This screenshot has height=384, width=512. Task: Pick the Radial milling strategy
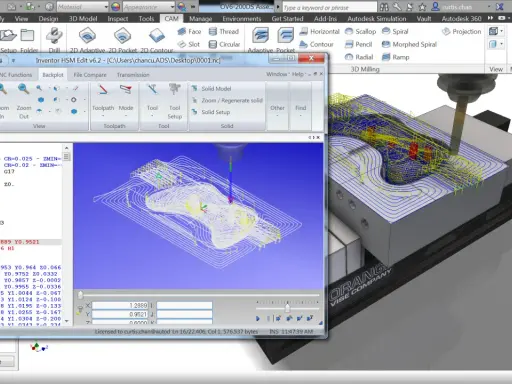click(359, 57)
